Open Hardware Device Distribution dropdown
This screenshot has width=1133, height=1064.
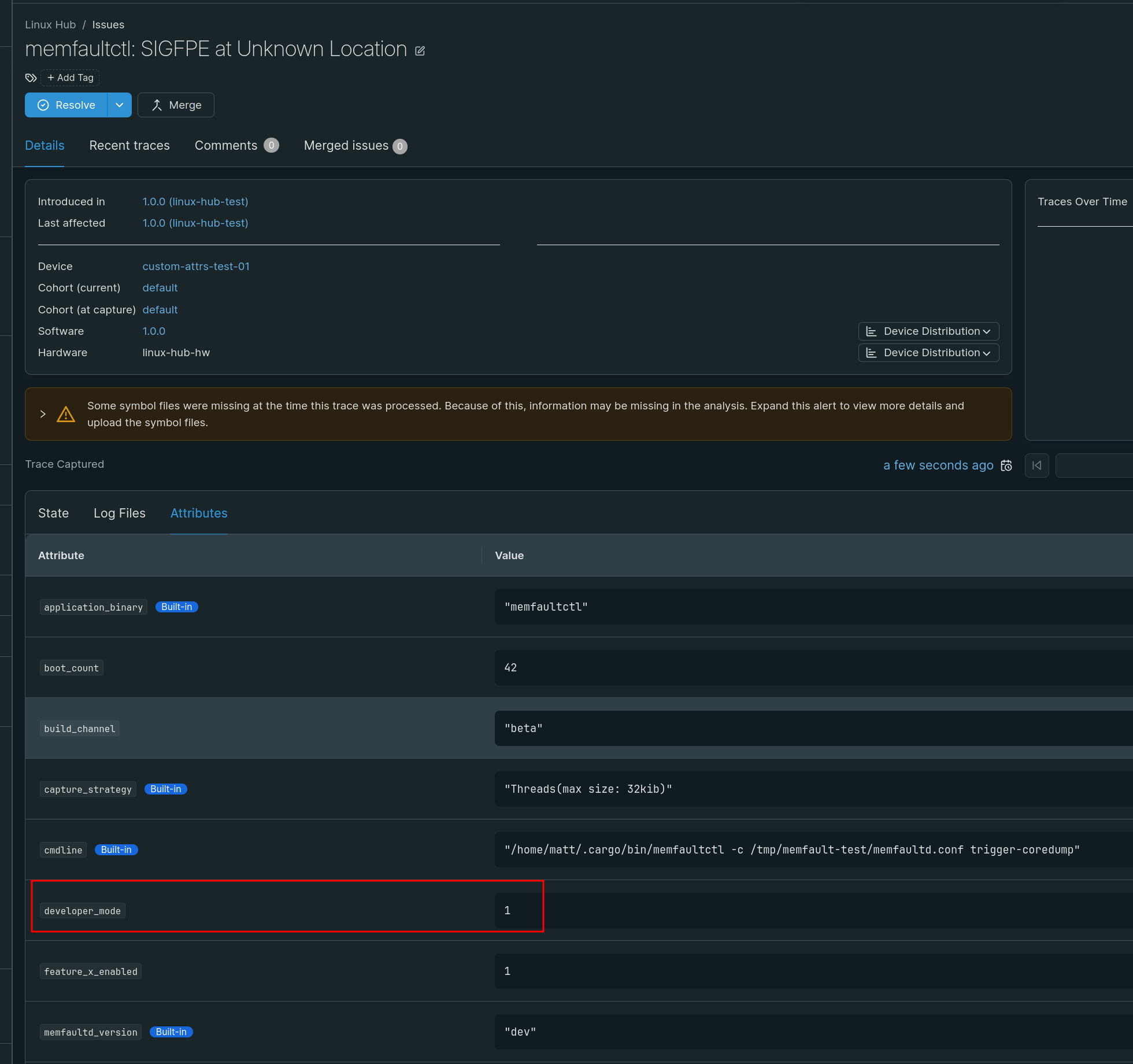[x=929, y=353]
